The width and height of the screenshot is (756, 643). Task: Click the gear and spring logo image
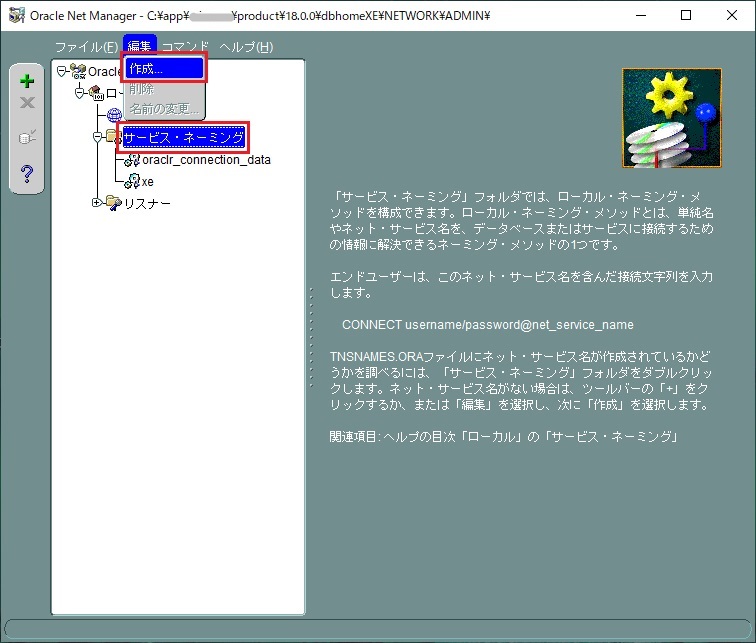[x=672, y=118]
